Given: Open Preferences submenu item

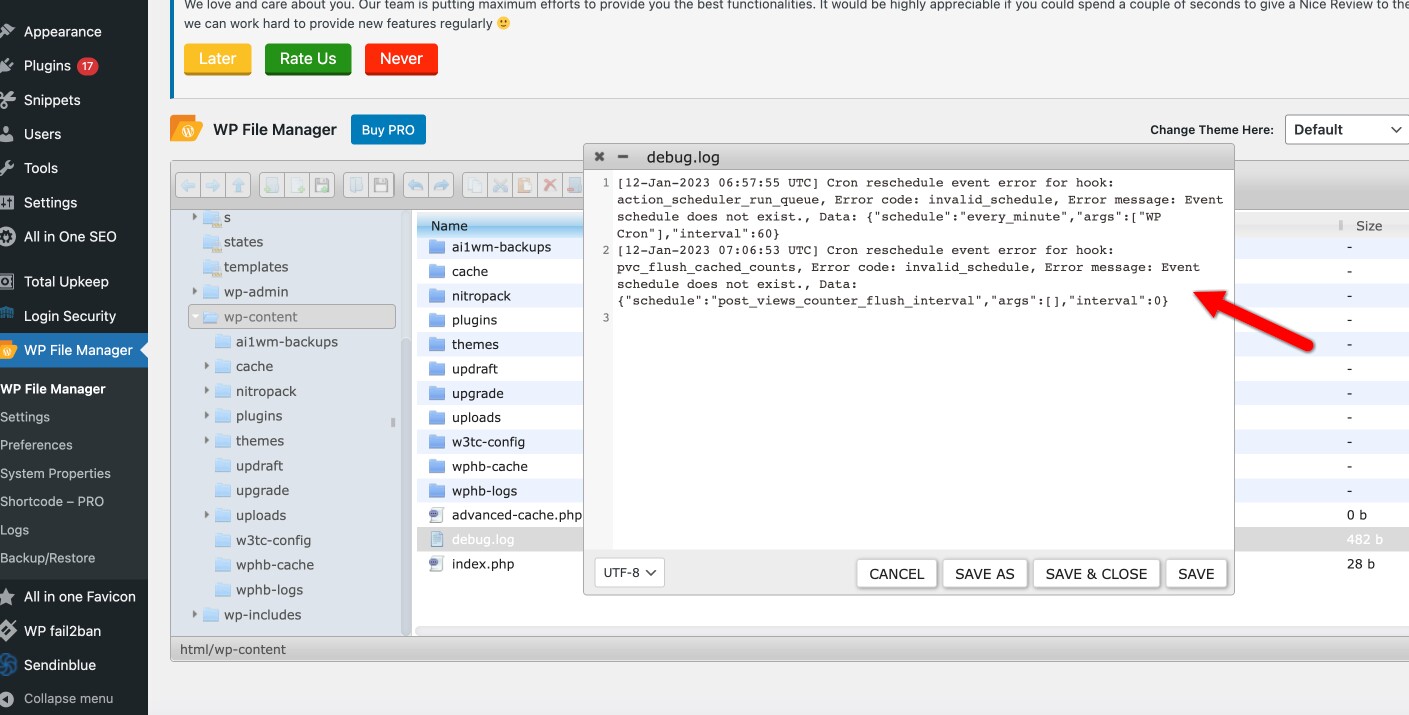Looking at the screenshot, I should pos(37,445).
